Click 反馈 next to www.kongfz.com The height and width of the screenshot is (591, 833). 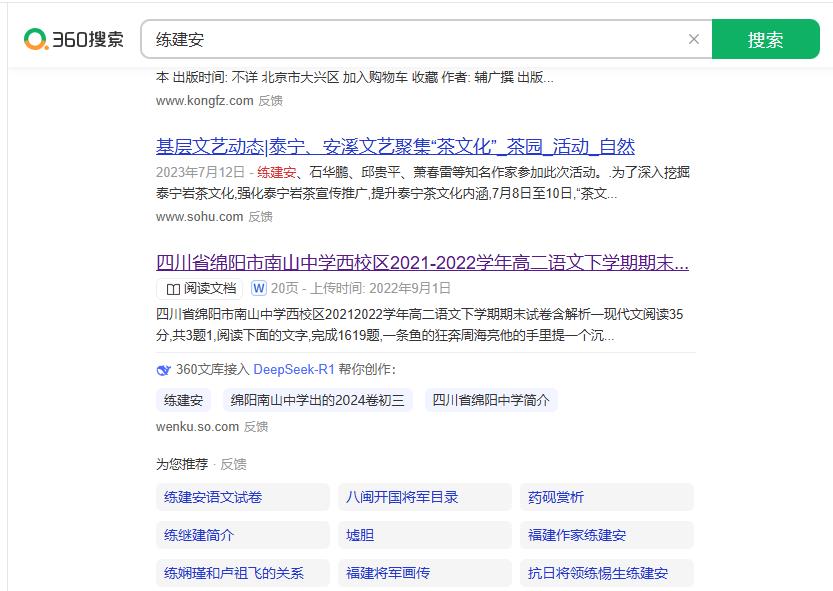pyautogui.click(x=270, y=100)
